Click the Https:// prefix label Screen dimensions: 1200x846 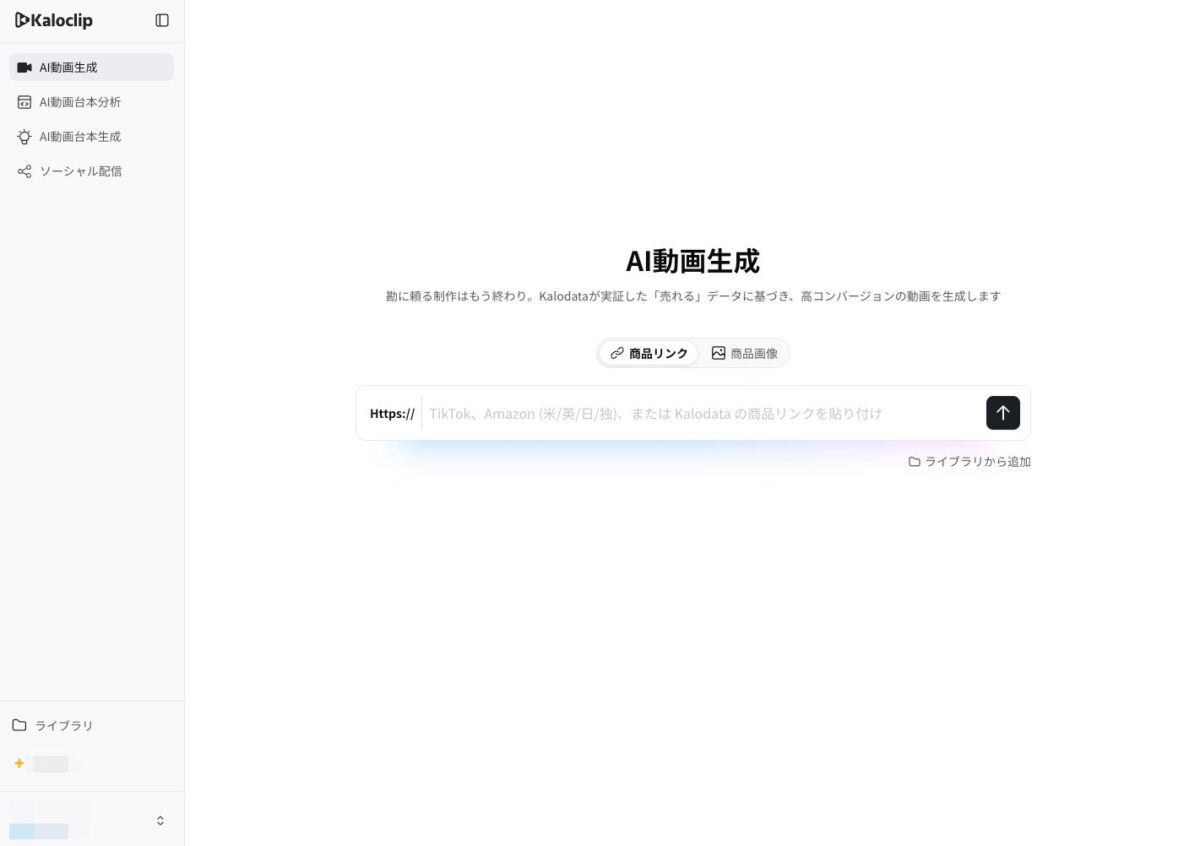click(392, 413)
